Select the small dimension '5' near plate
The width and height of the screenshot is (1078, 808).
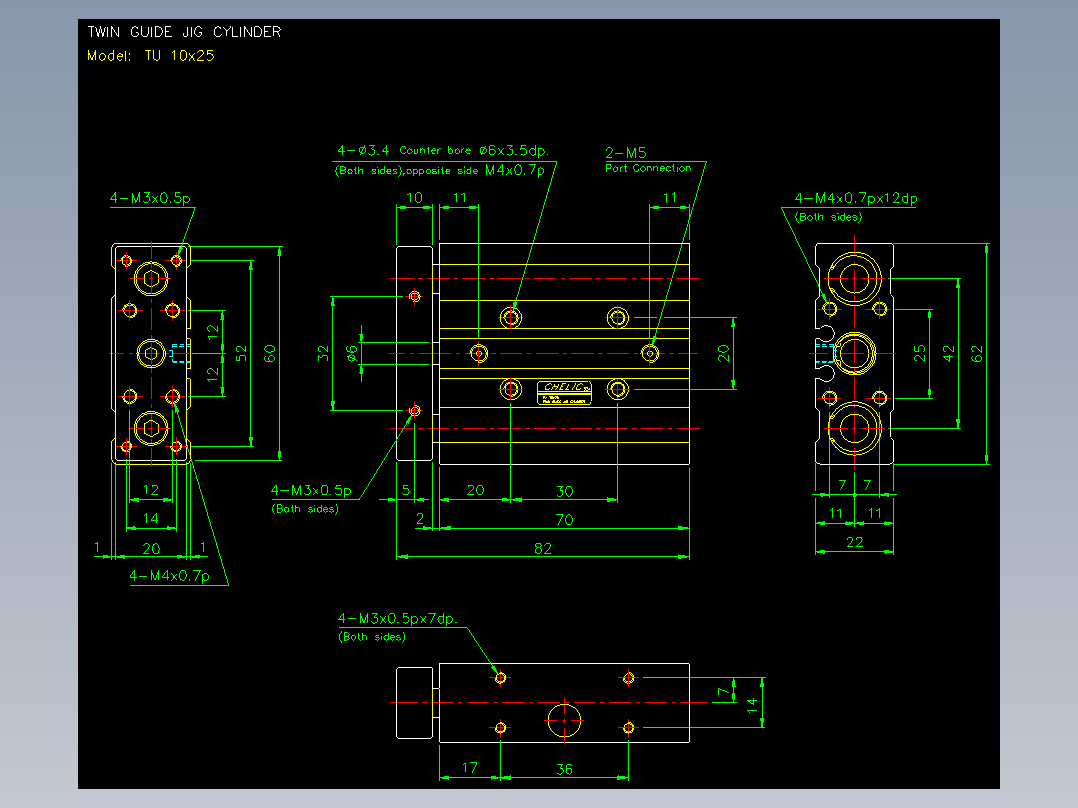coord(406,490)
